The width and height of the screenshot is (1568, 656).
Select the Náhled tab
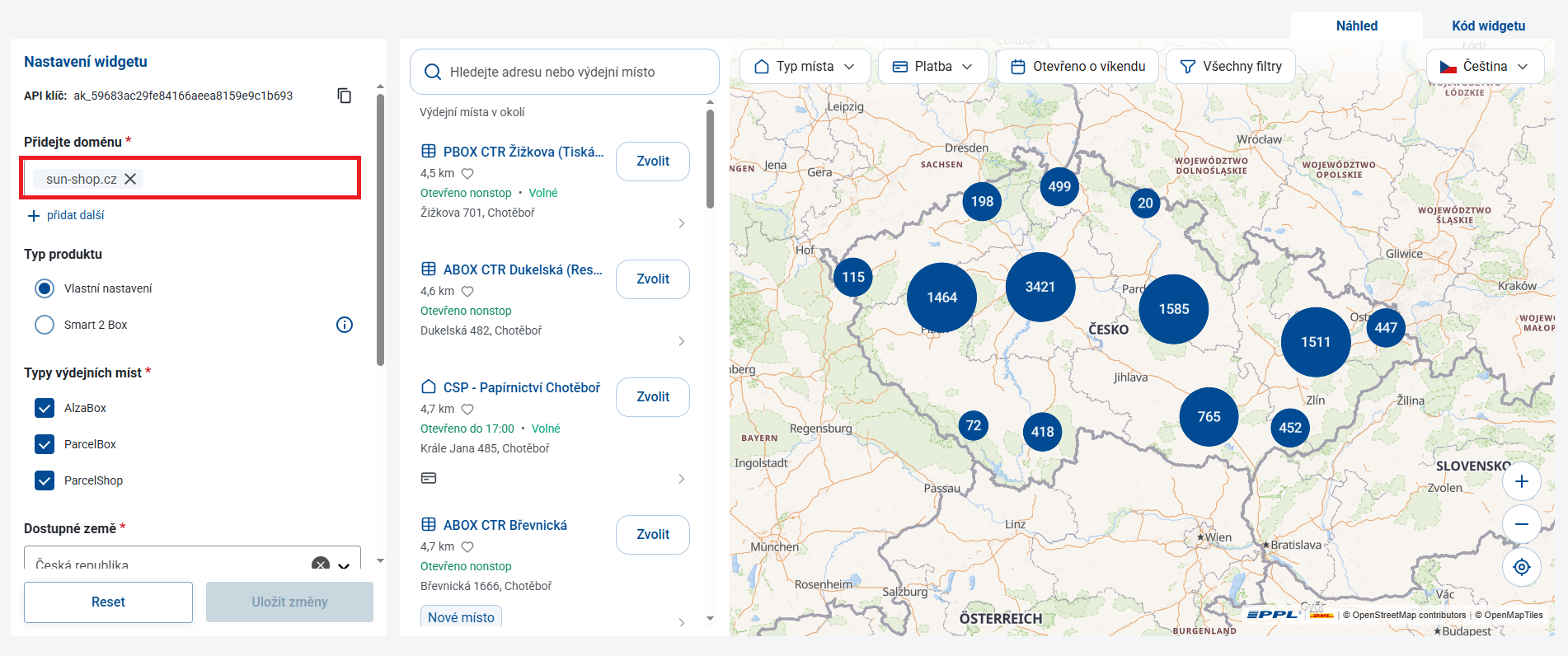(1357, 26)
